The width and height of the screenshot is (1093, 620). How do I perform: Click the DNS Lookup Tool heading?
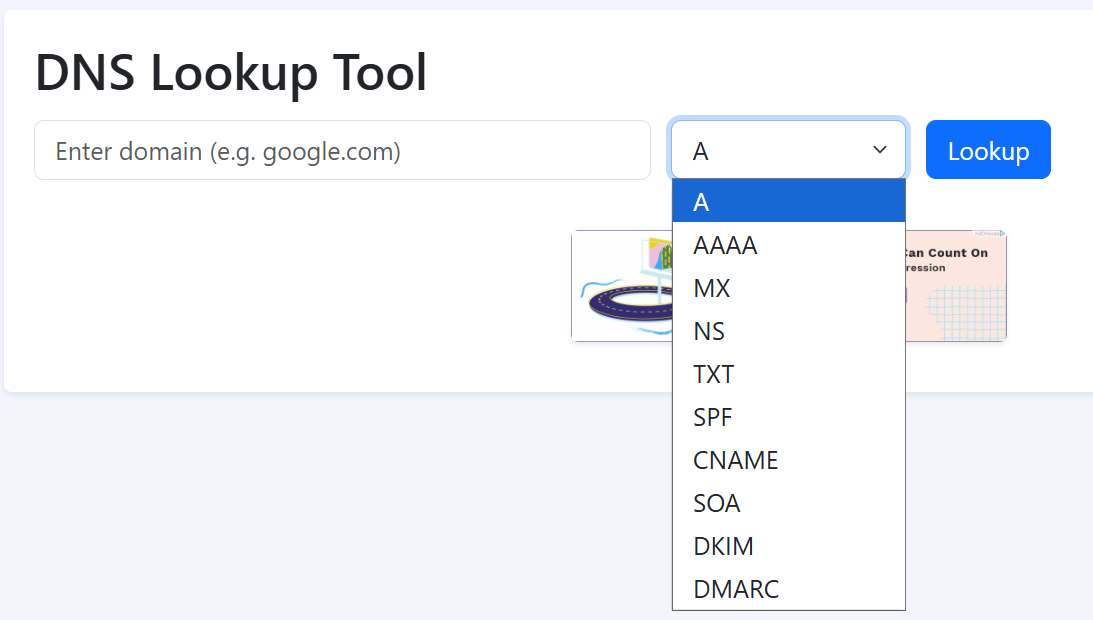(231, 73)
